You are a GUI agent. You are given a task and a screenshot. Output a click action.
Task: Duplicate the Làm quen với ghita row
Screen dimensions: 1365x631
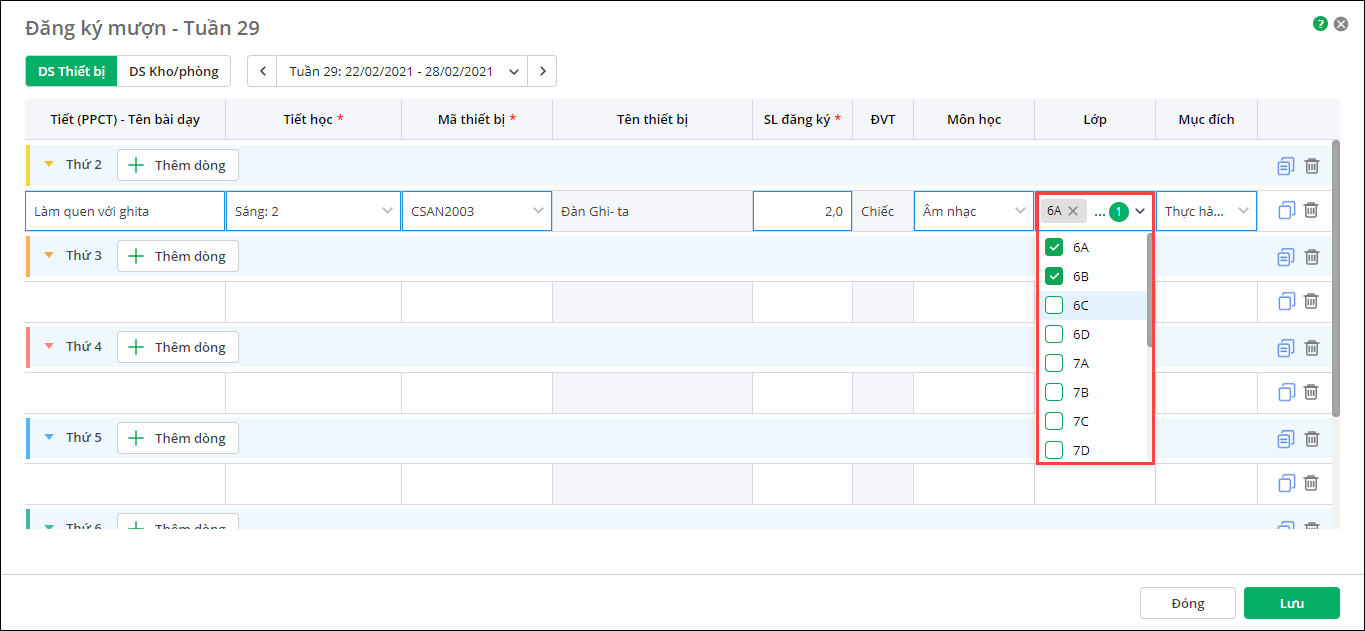coord(1286,211)
